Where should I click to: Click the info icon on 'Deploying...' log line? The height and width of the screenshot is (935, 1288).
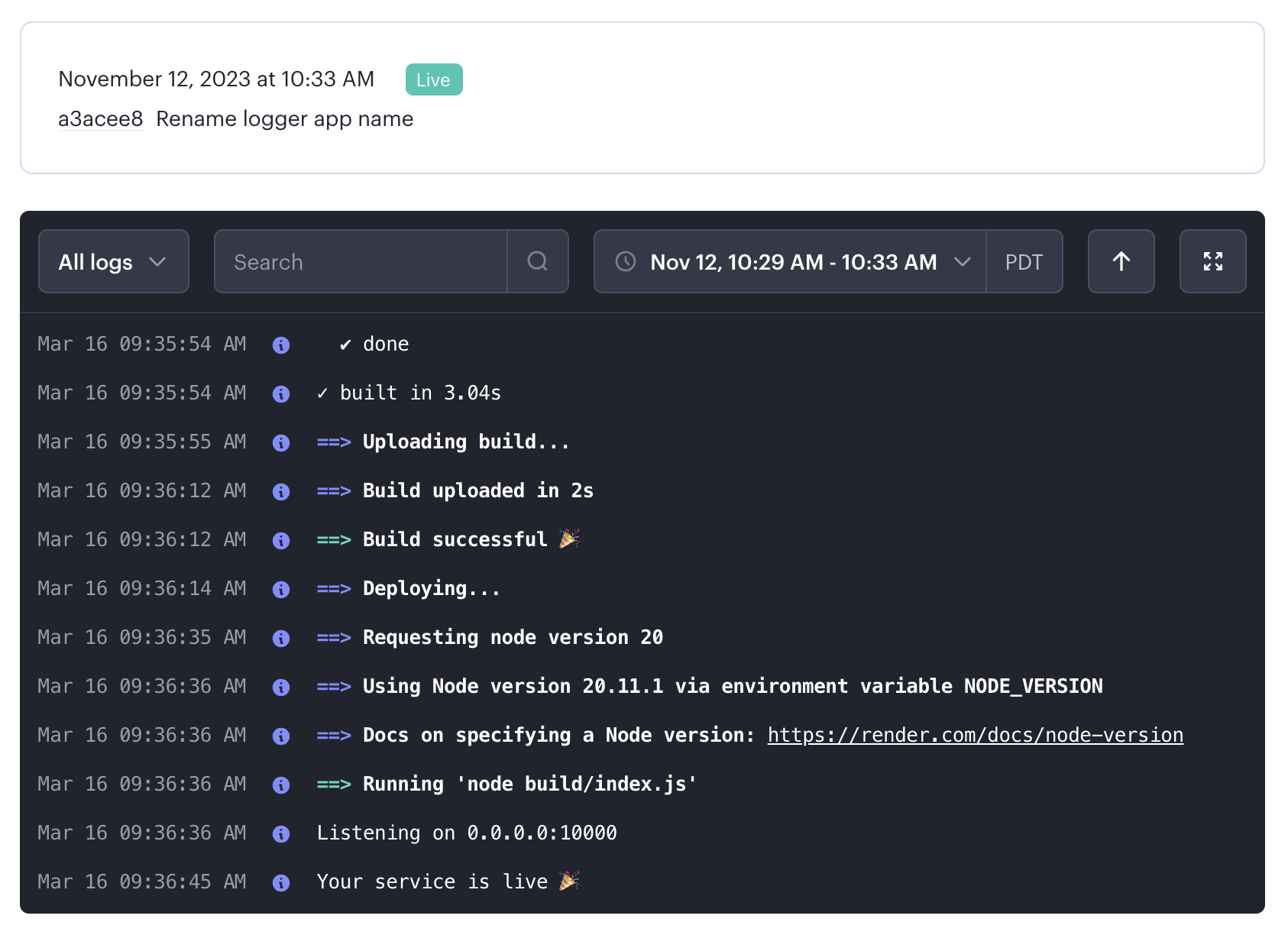[281, 589]
